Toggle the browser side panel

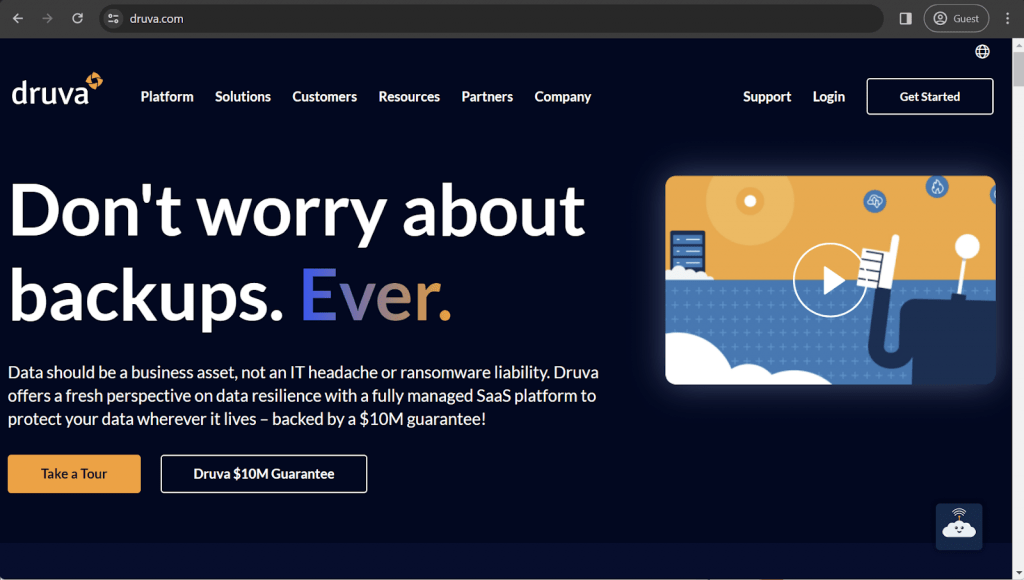pyautogui.click(x=905, y=18)
